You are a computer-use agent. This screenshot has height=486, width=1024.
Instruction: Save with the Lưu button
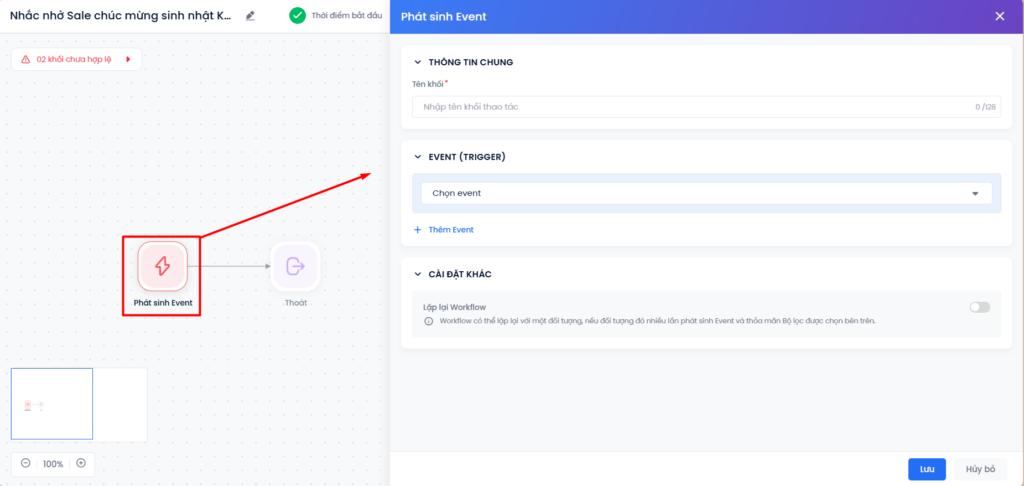[x=927, y=469]
